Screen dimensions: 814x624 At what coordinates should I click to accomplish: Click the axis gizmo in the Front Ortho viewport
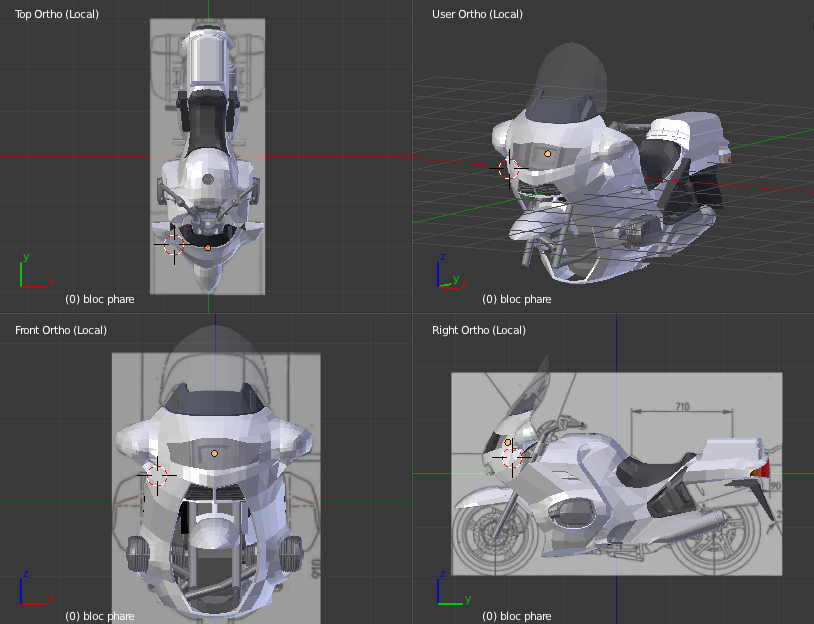click(32, 591)
